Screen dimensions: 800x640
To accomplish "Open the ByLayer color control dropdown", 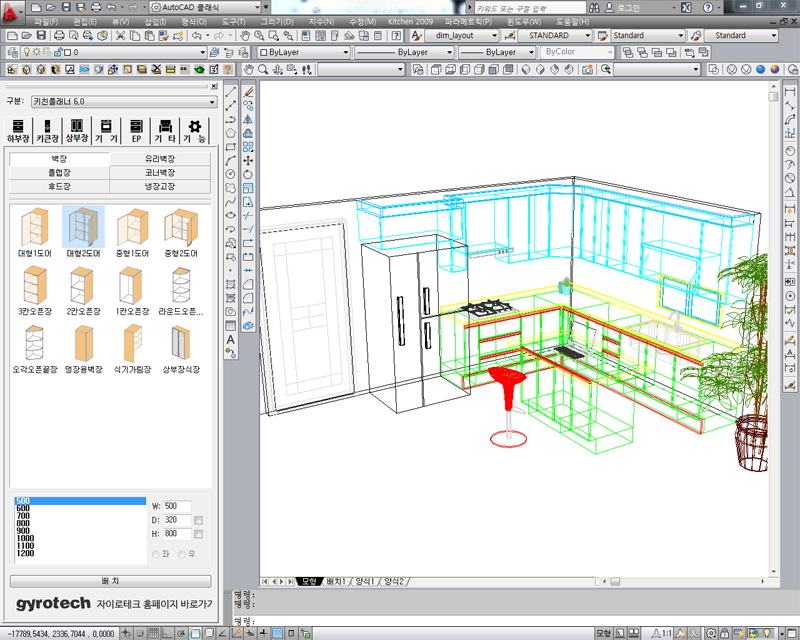I will point(304,52).
